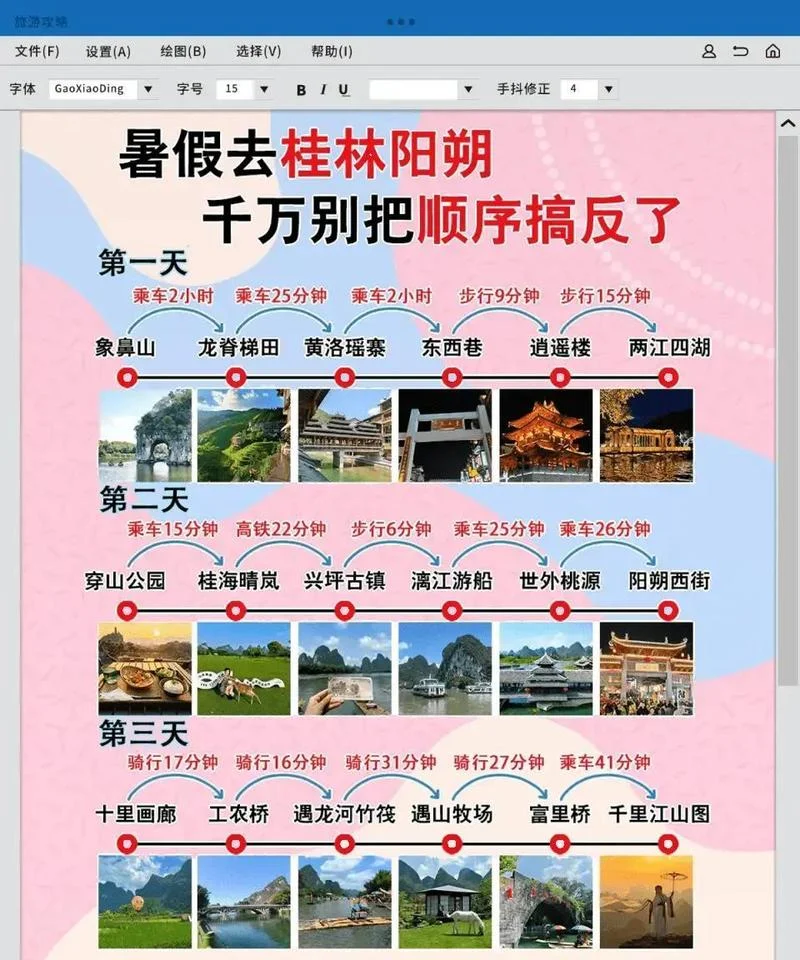Select the 工农桥 photo thumbnail
The image size is (800, 960).
pos(244,902)
